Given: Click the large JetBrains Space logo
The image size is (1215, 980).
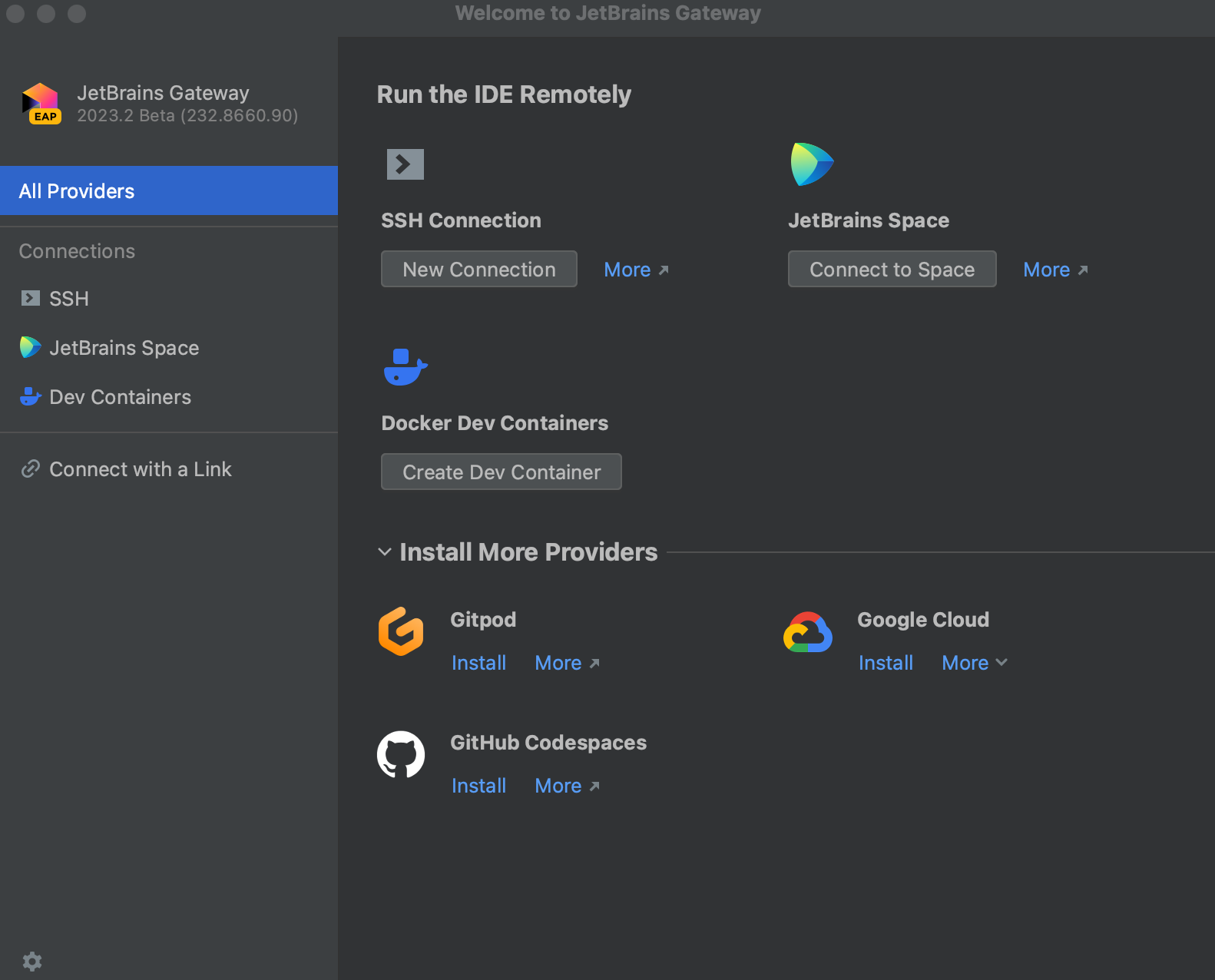Looking at the screenshot, I should [x=812, y=164].
